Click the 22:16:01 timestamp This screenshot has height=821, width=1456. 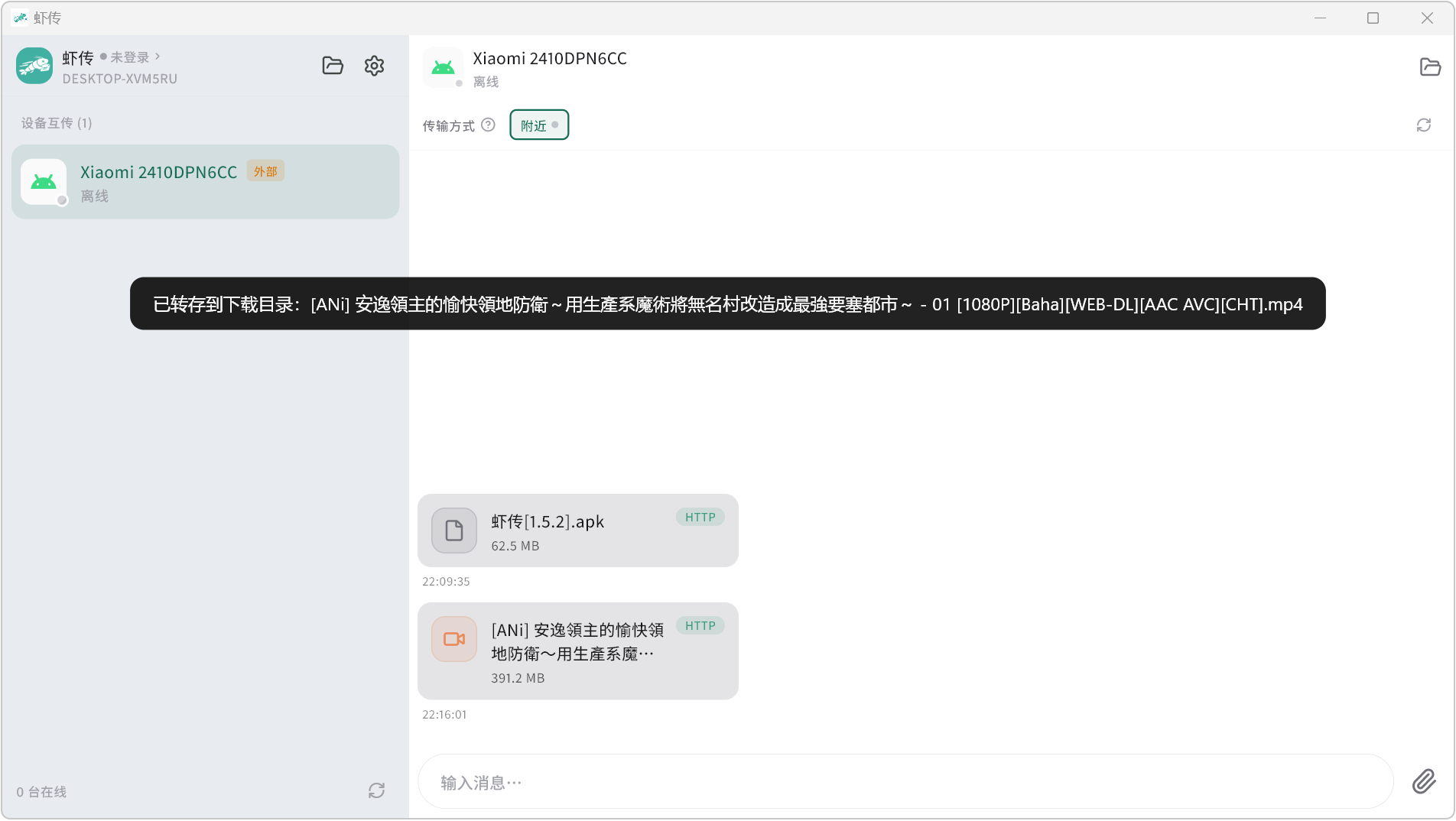click(x=444, y=715)
